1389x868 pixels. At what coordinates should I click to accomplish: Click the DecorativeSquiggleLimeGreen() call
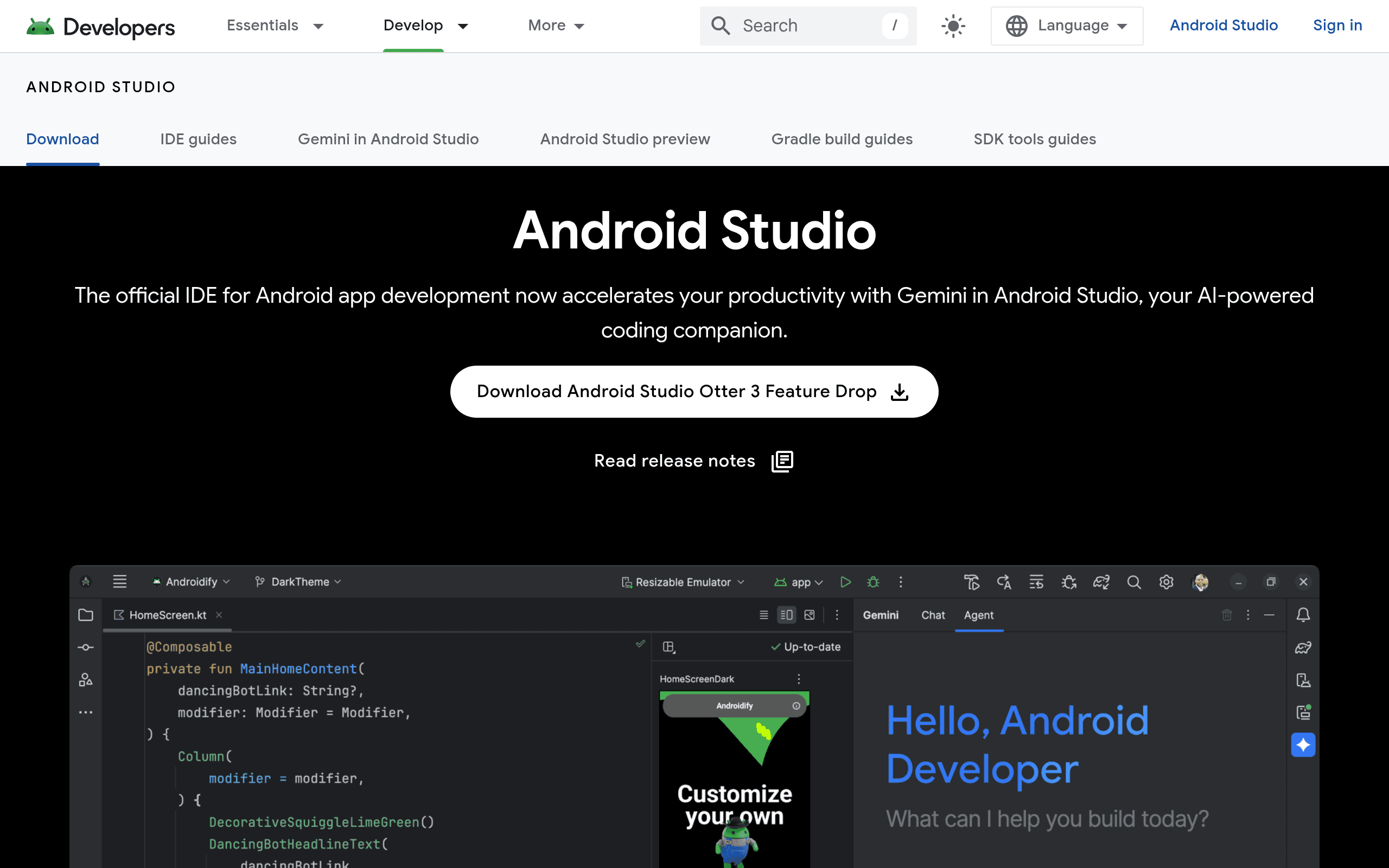click(321, 822)
